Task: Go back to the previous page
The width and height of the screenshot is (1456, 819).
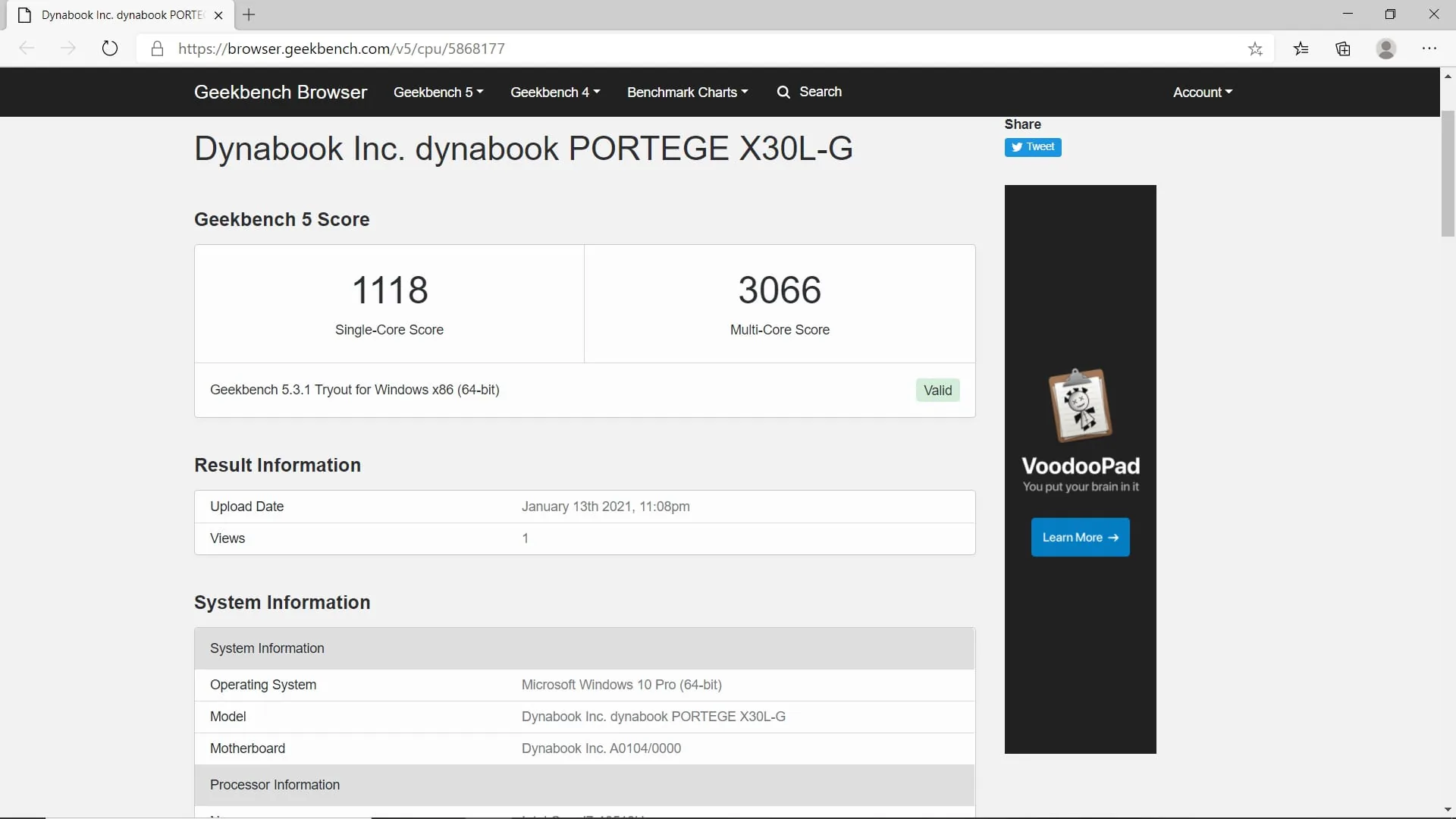Action: pyautogui.click(x=27, y=49)
